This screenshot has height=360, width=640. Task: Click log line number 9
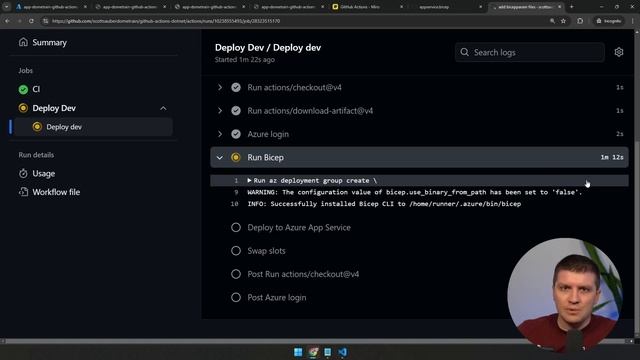coord(236,192)
